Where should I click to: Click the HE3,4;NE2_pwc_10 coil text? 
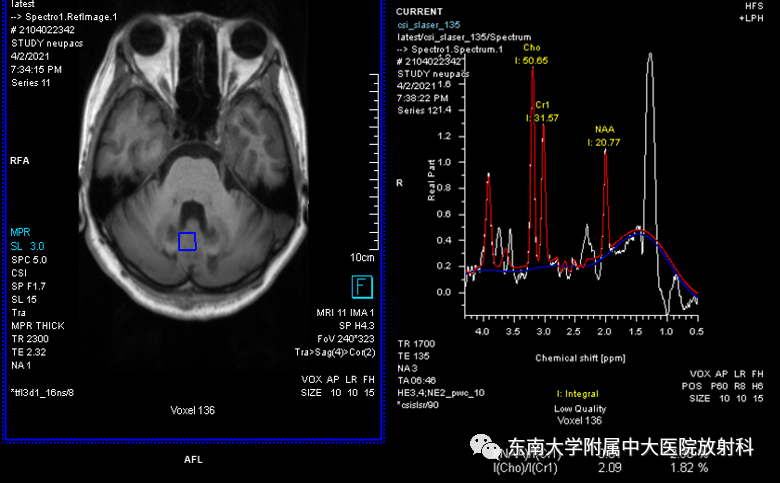441,393
